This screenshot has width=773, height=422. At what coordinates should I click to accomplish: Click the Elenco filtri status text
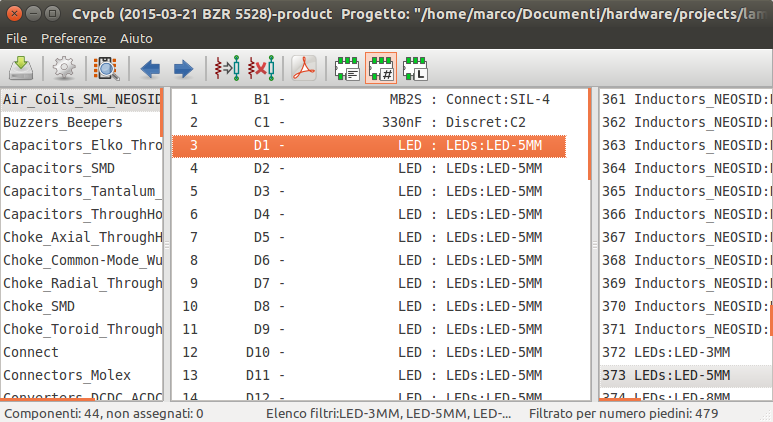[x=388, y=414]
